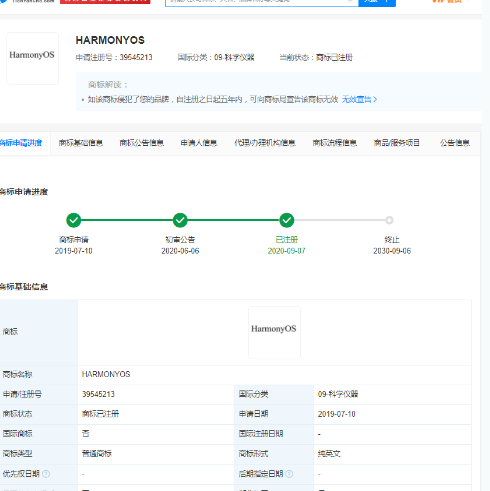Click the red banner at page top
The image size is (490, 491).
(105, 2)
